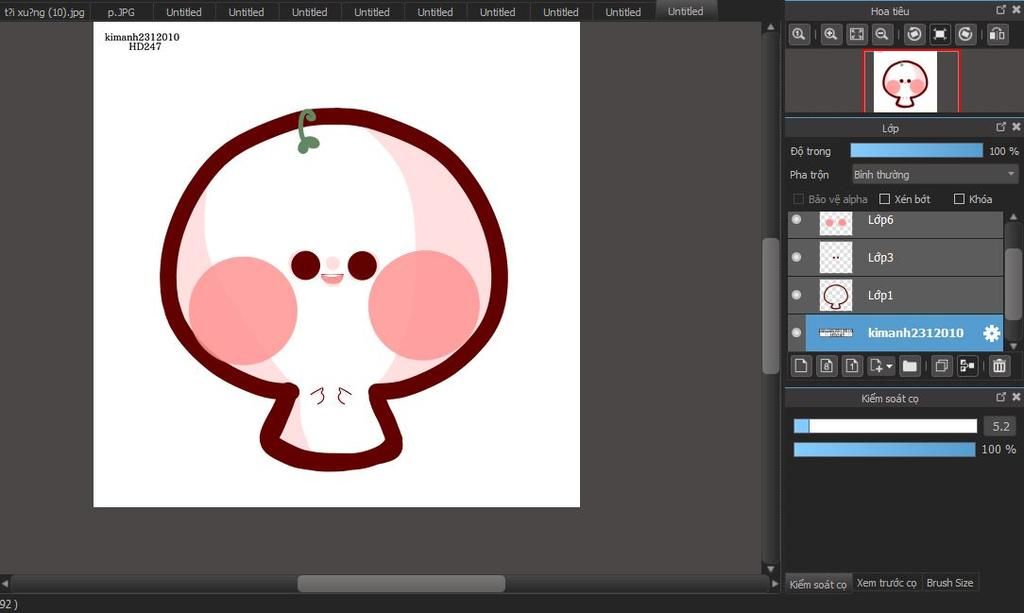Toggle visibility of layer Lớp3

796,257
